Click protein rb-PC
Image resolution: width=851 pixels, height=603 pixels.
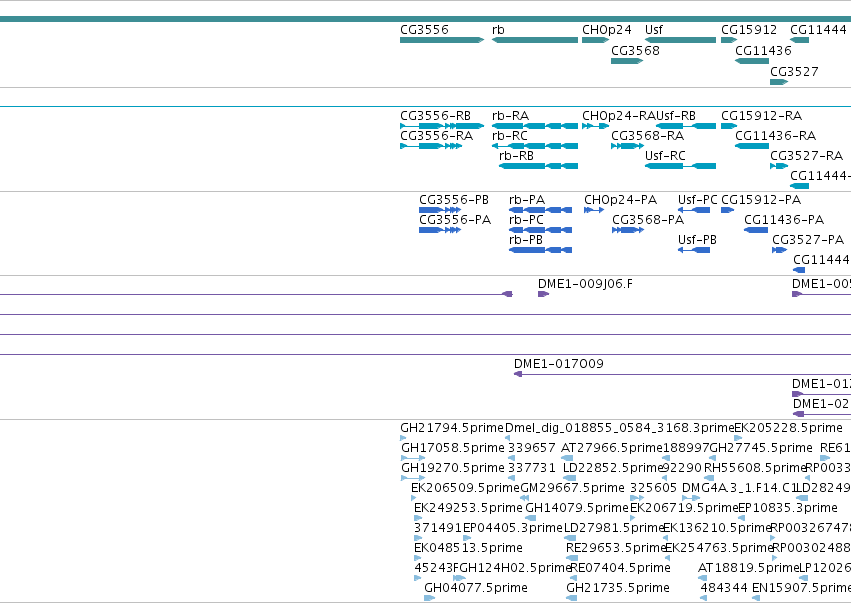click(x=541, y=230)
